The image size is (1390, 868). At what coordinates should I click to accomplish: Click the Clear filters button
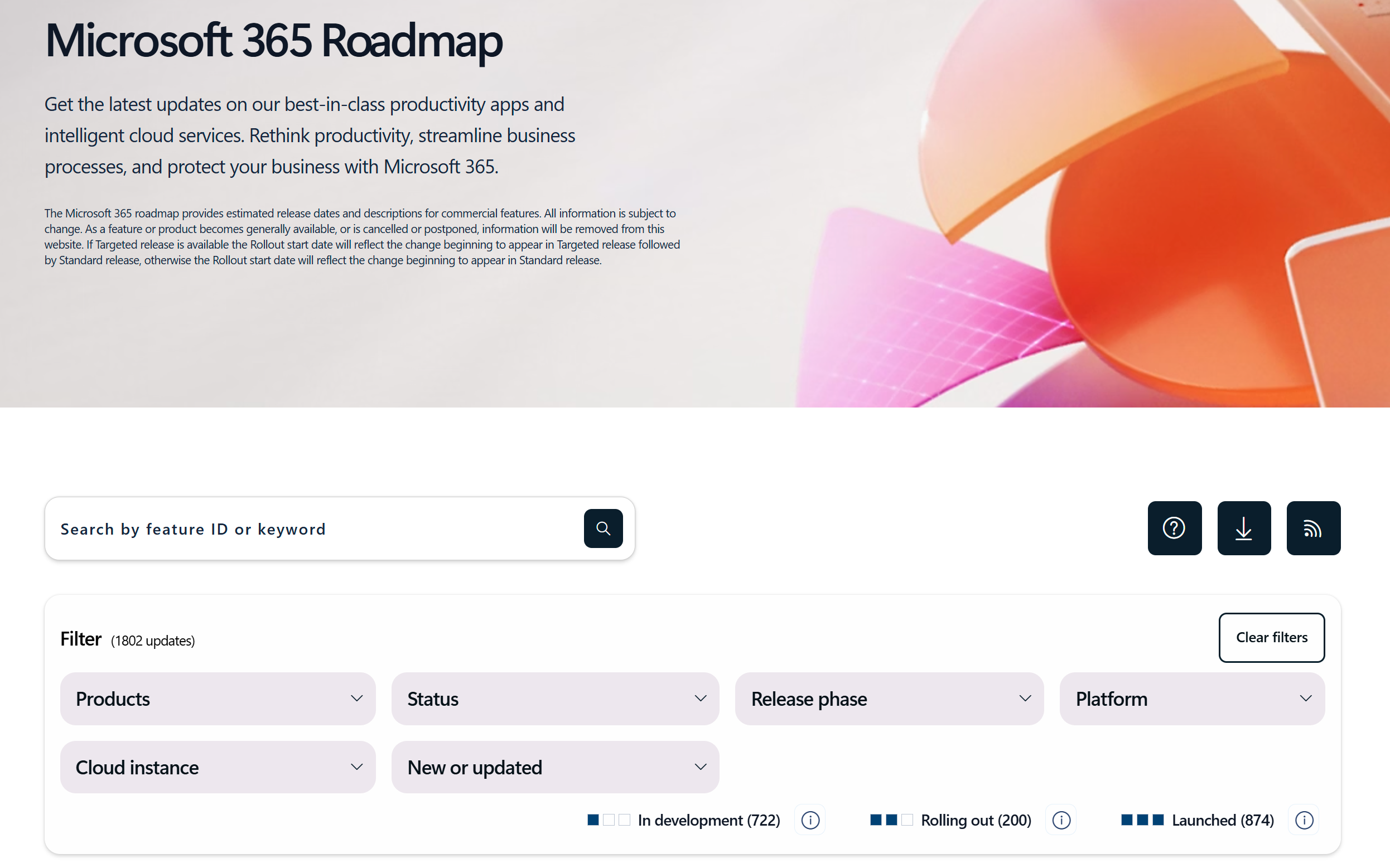pos(1272,637)
